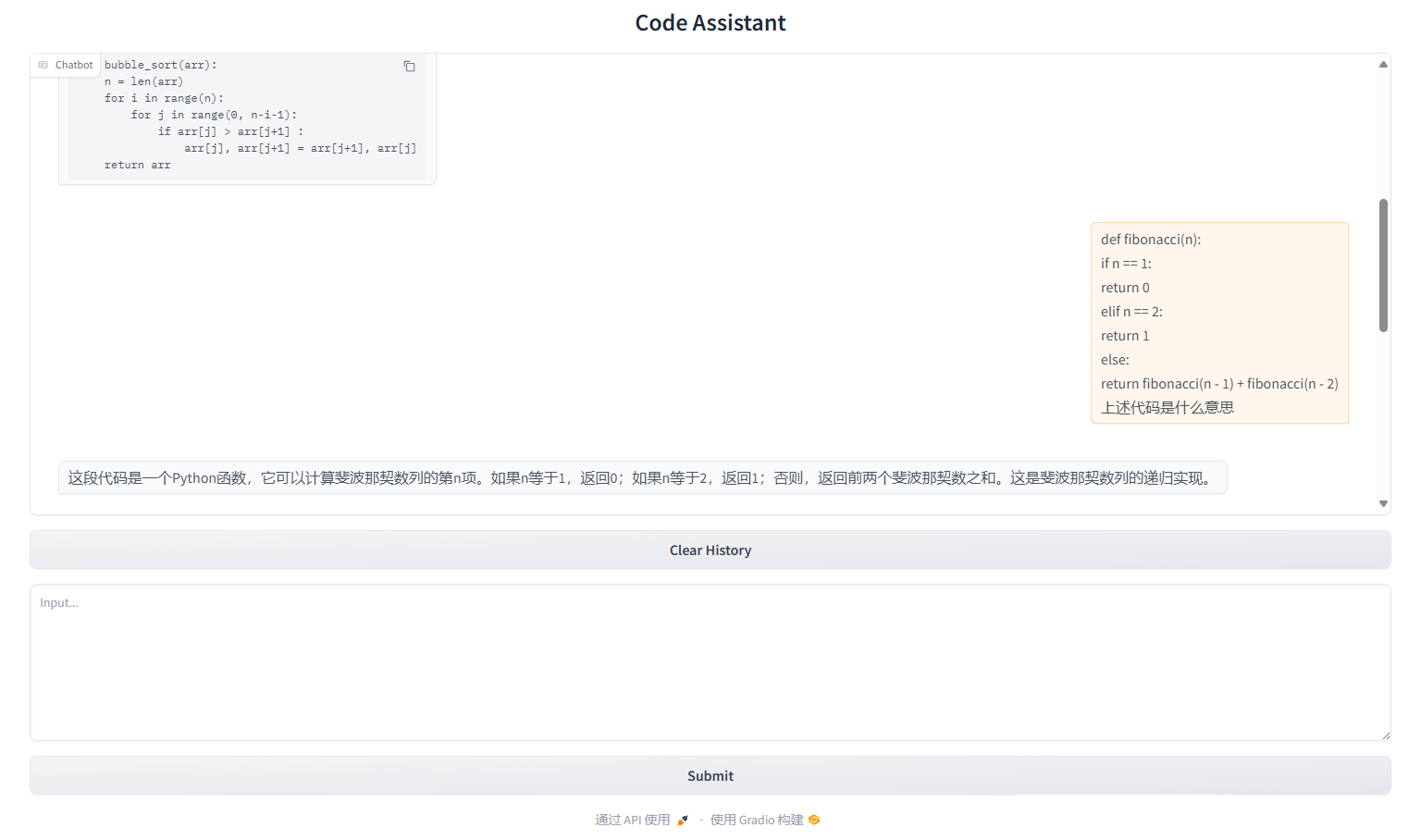
Task: Click the chatbot scroll down arrow
Action: (1383, 504)
